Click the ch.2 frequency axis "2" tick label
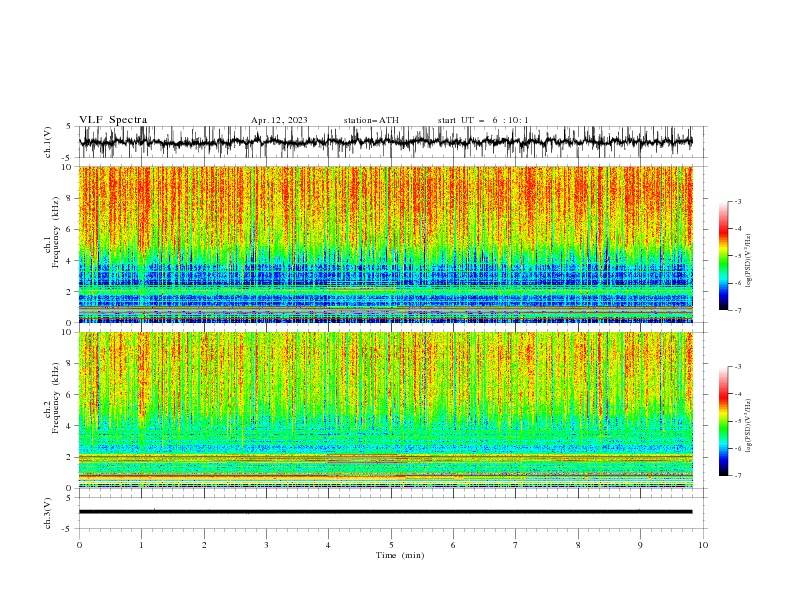The height and width of the screenshot is (612, 792). [x=70, y=457]
